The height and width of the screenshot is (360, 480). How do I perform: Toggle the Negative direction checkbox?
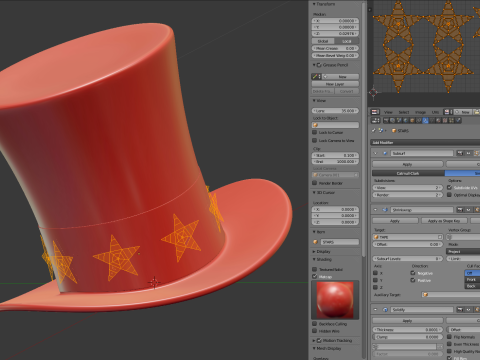pyautogui.click(x=413, y=273)
